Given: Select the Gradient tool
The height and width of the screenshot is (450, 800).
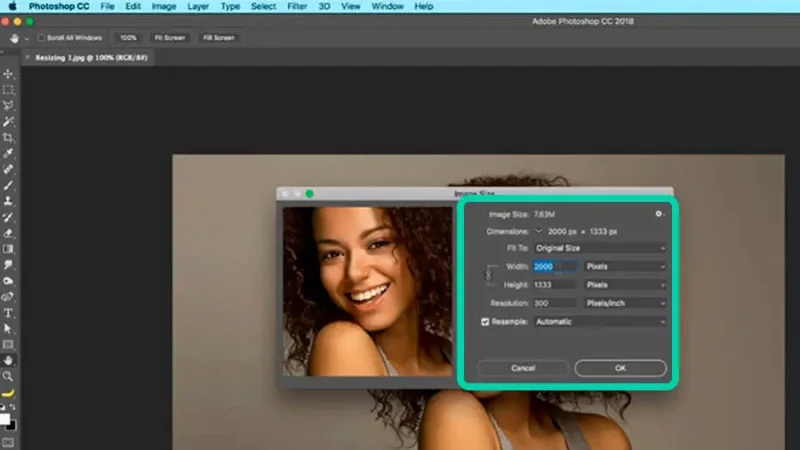Looking at the screenshot, I should pyautogui.click(x=8, y=249).
